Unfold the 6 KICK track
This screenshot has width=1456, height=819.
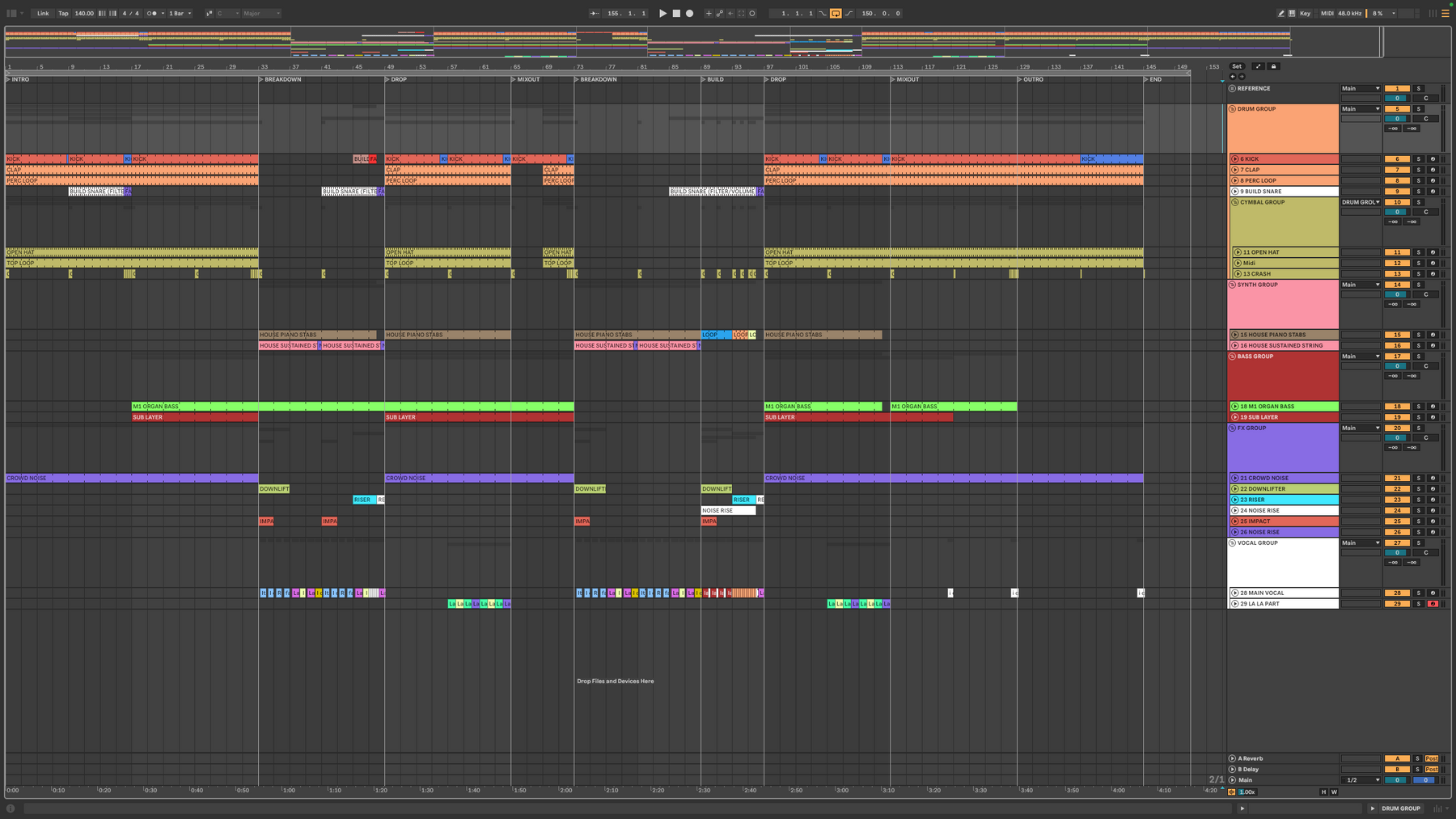[x=1235, y=159]
